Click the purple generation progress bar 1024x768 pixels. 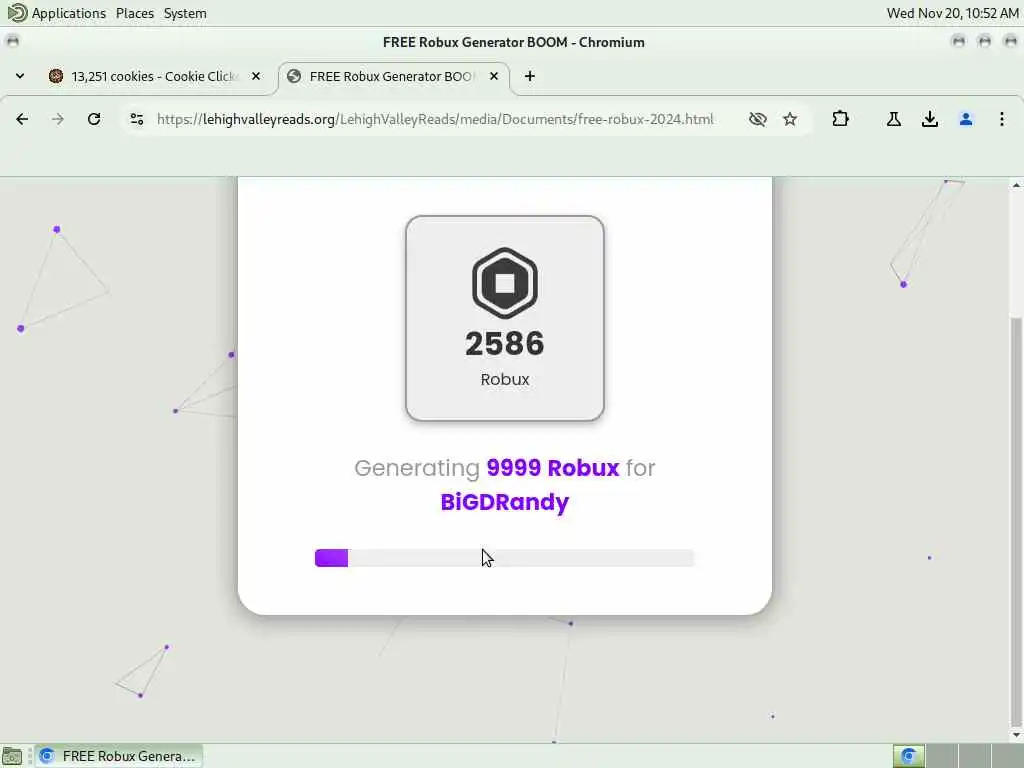tap(504, 558)
